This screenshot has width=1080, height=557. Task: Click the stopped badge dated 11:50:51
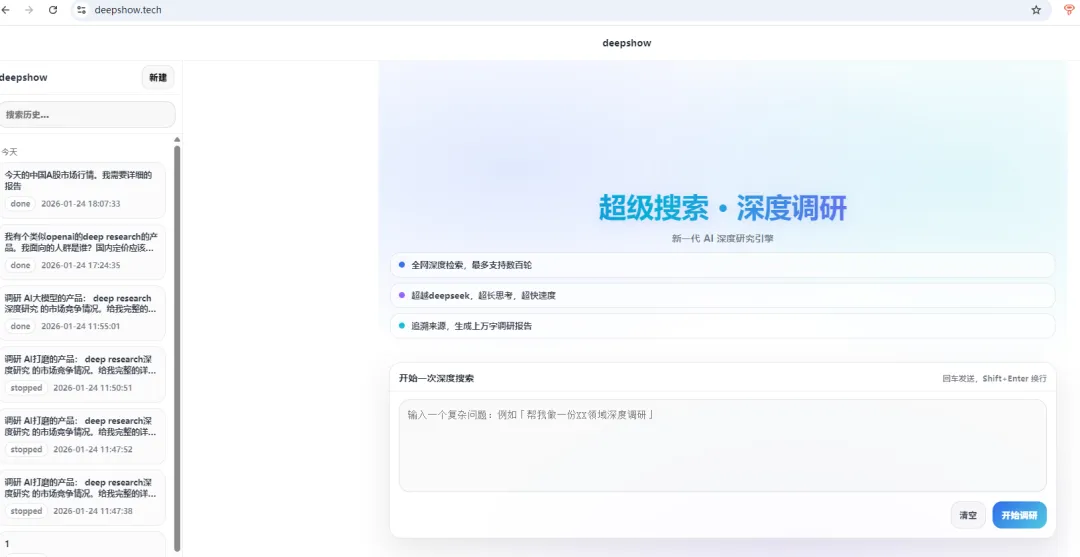point(26,388)
